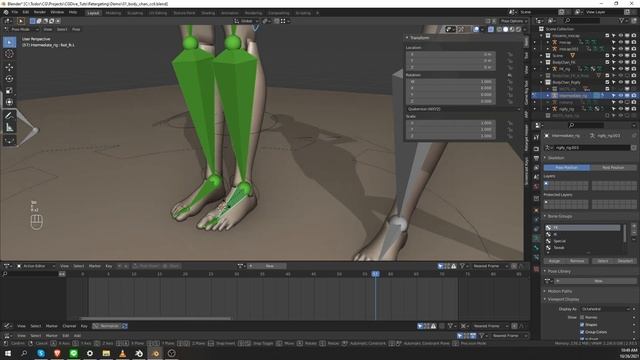This screenshot has width=640, height=360.
Task: Open the Pose menu in viewport header
Action: pyautogui.click(x=76, y=29)
